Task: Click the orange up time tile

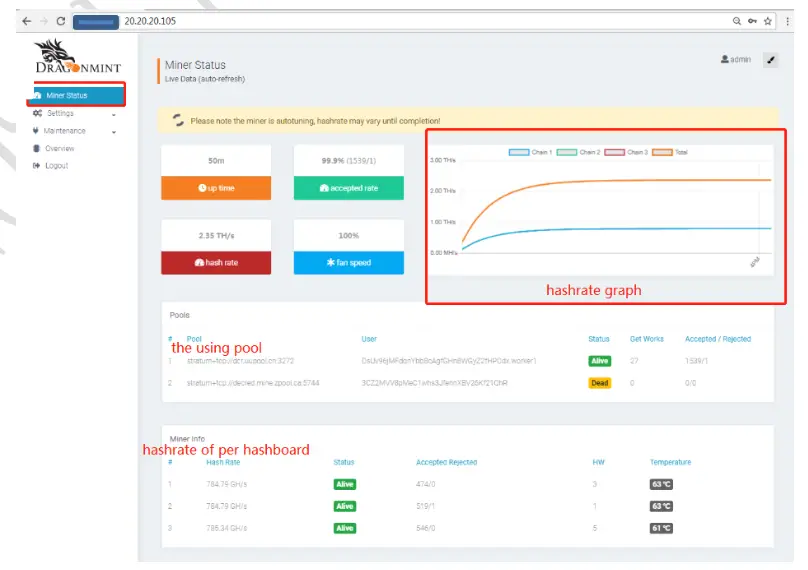Action: click(x=216, y=188)
